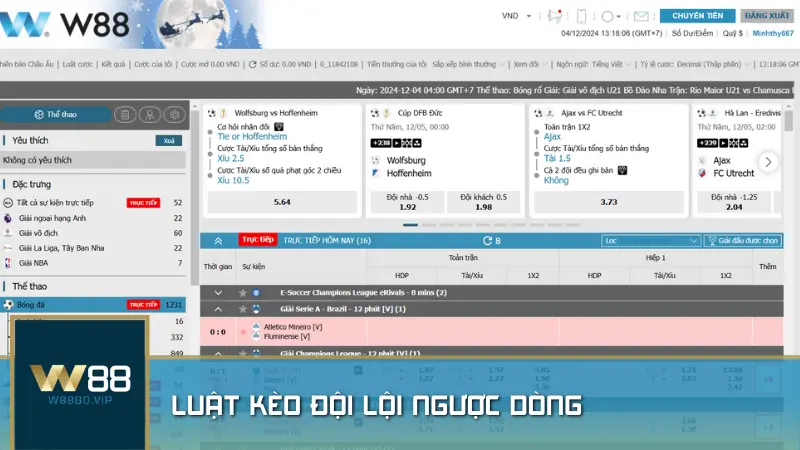Screen dimensions: 800x450
Task: Click the CHUYỂN TIỀN button
Action: [697, 16]
